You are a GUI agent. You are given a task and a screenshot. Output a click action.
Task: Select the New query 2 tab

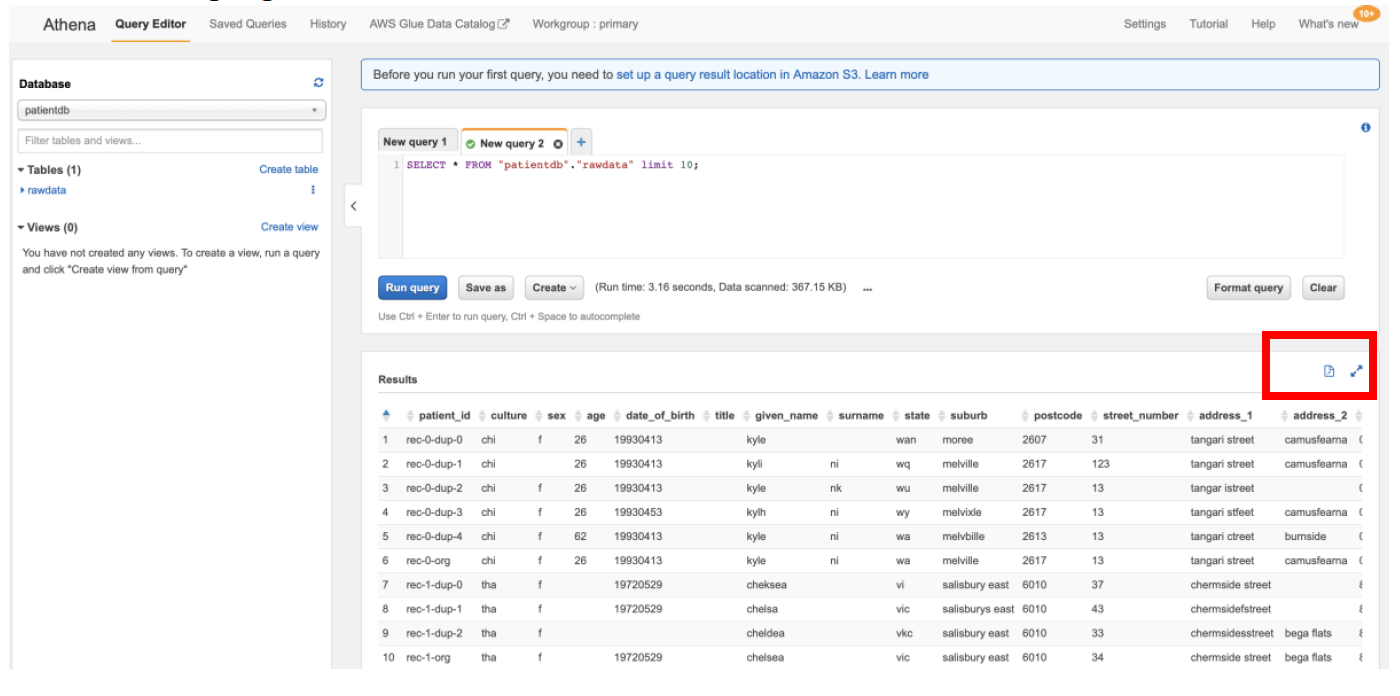click(x=512, y=143)
